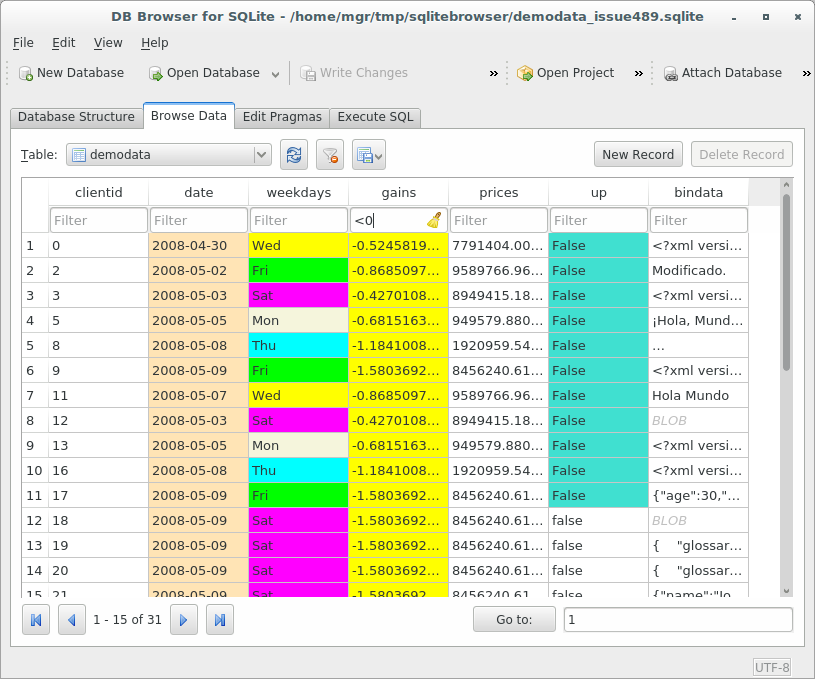Click the Delete Record button
The image size is (815, 679).
(x=742, y=154)
